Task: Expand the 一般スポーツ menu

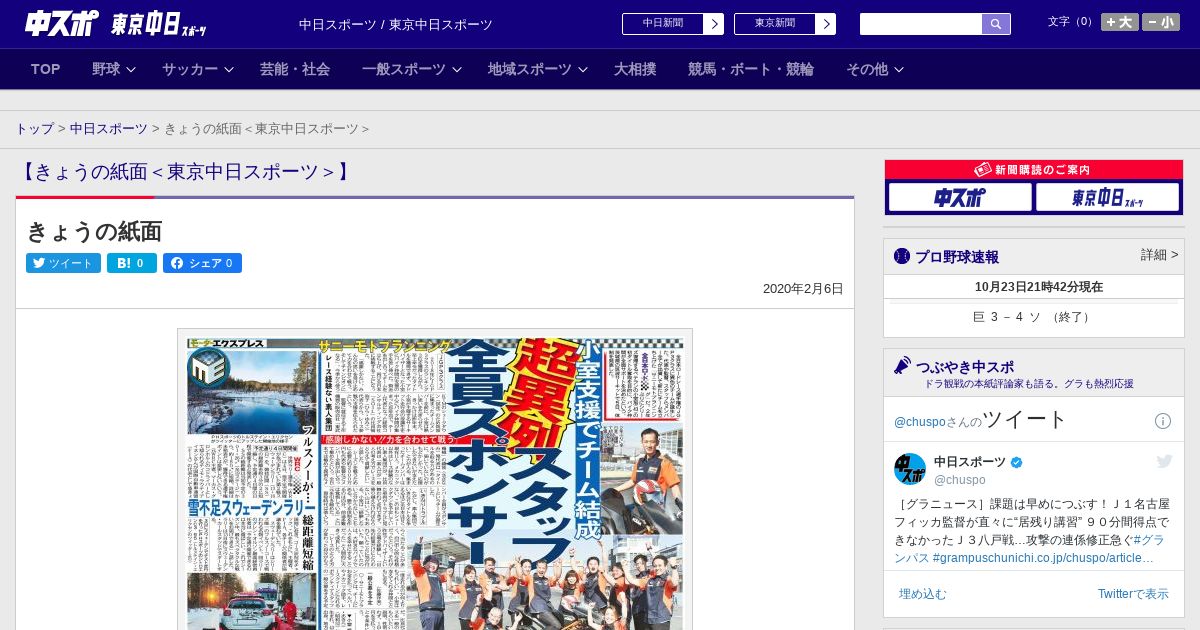Action: 411,69
